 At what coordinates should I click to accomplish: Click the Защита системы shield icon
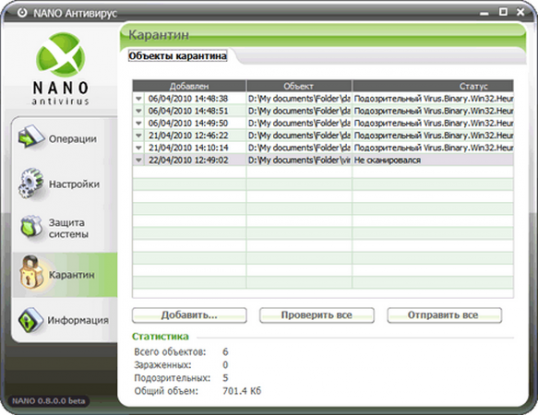(31, 227)
